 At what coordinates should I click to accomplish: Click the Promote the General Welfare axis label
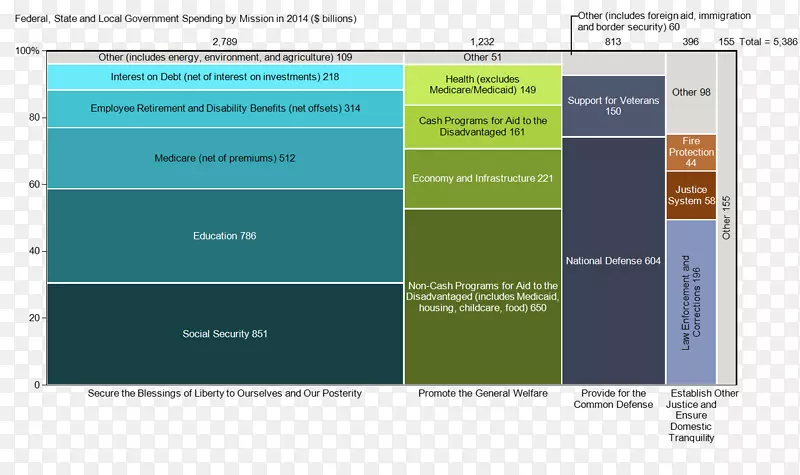click(483, 394)
